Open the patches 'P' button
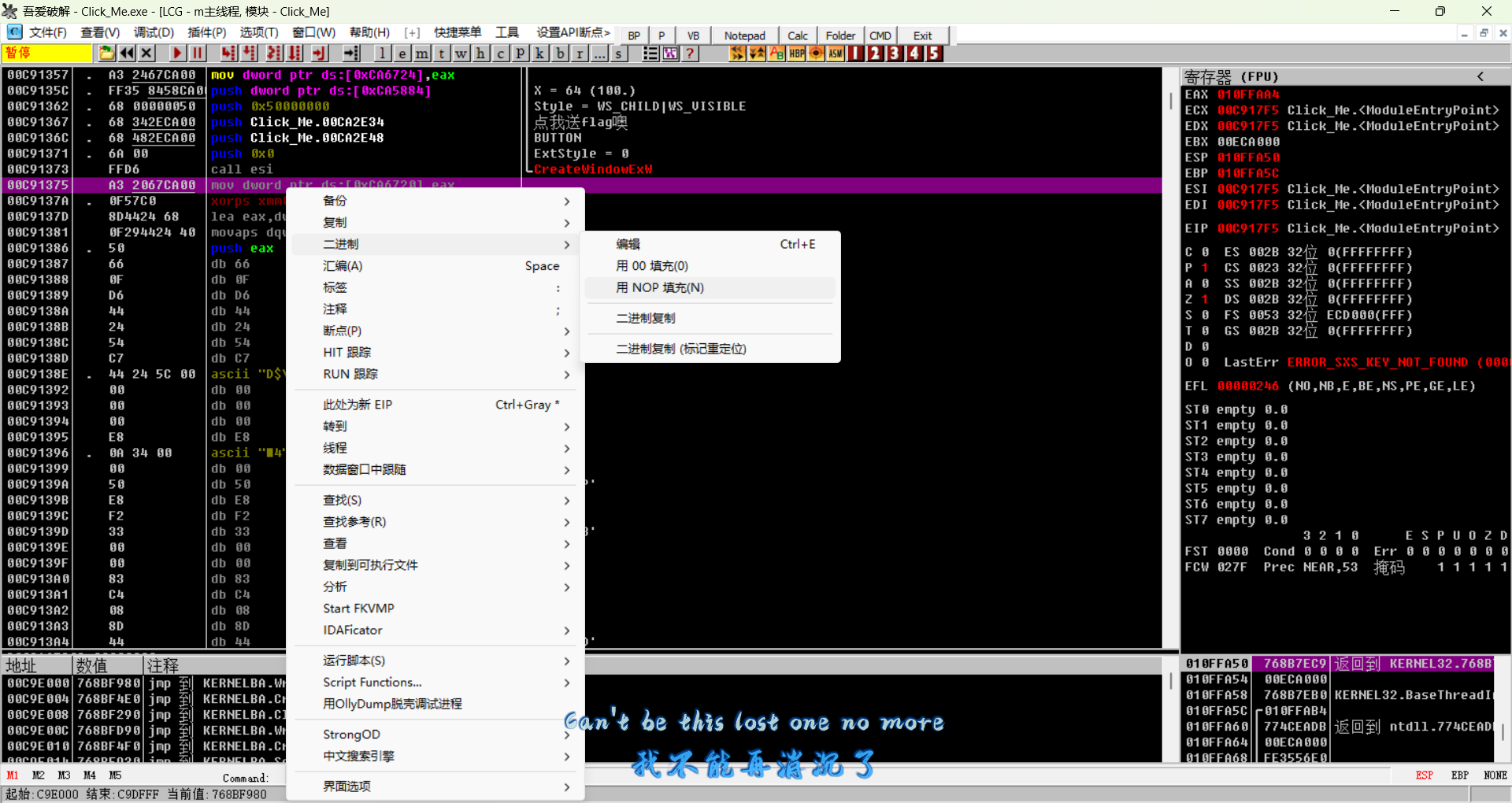This screenshot has width=1512, height=803. (x=521, y=53)
